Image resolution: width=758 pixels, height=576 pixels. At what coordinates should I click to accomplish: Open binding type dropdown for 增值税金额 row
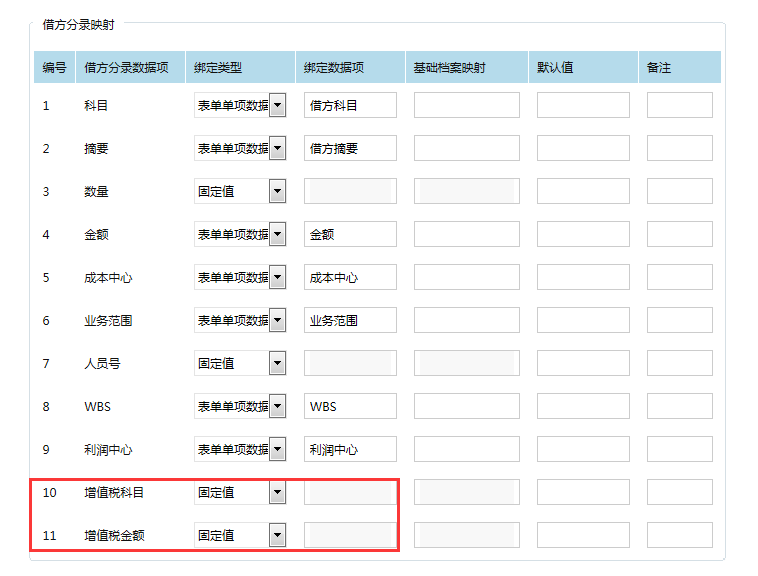tap(277, 535)
